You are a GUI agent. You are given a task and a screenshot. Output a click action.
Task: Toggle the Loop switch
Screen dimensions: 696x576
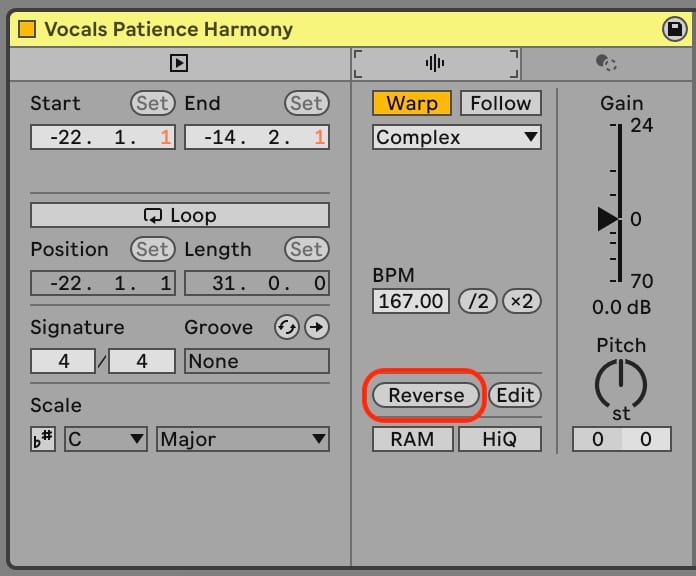(180, 216)
